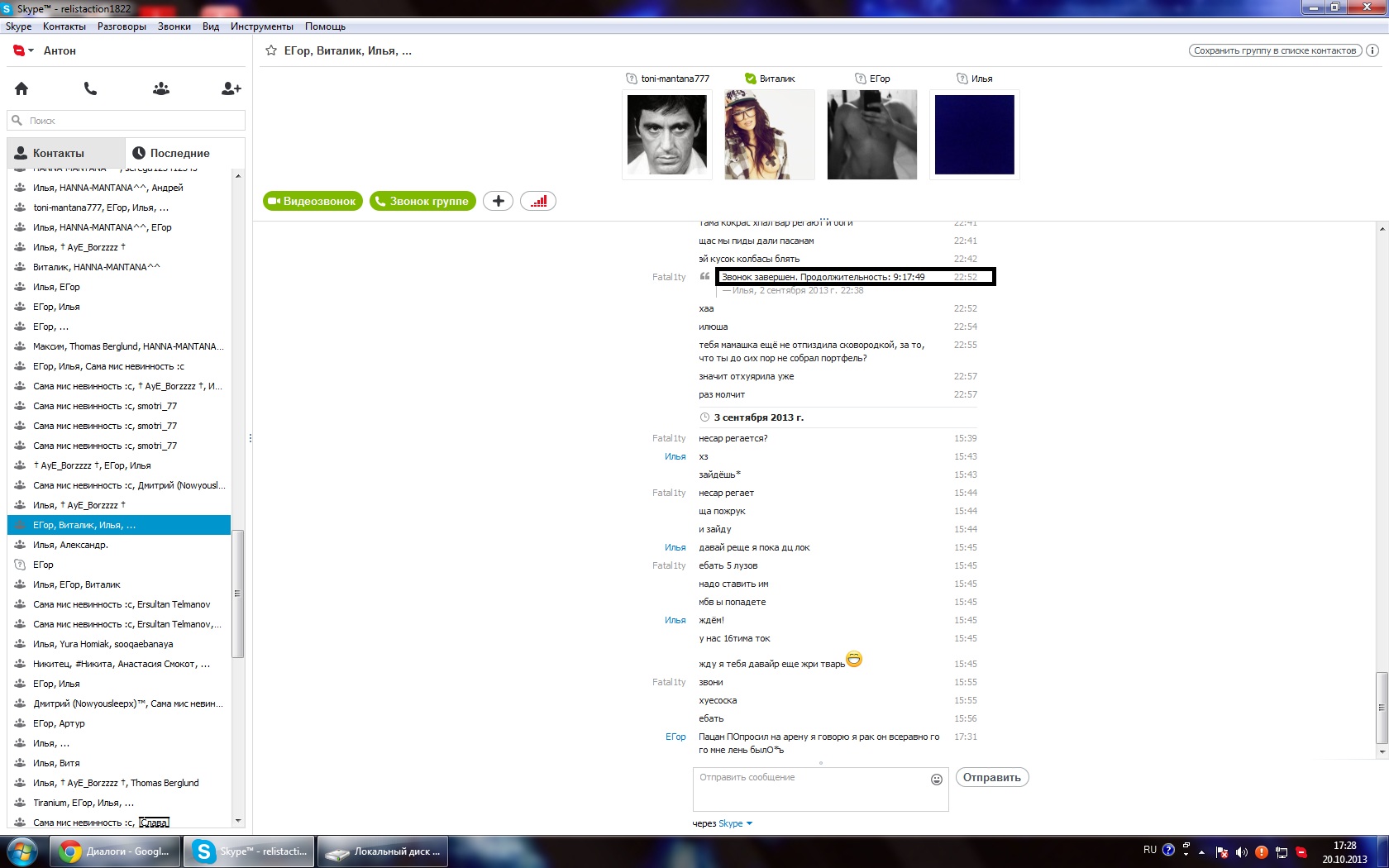Go to Skype Home icon
Screen dimensions: 1389x868
click(21, 88)
